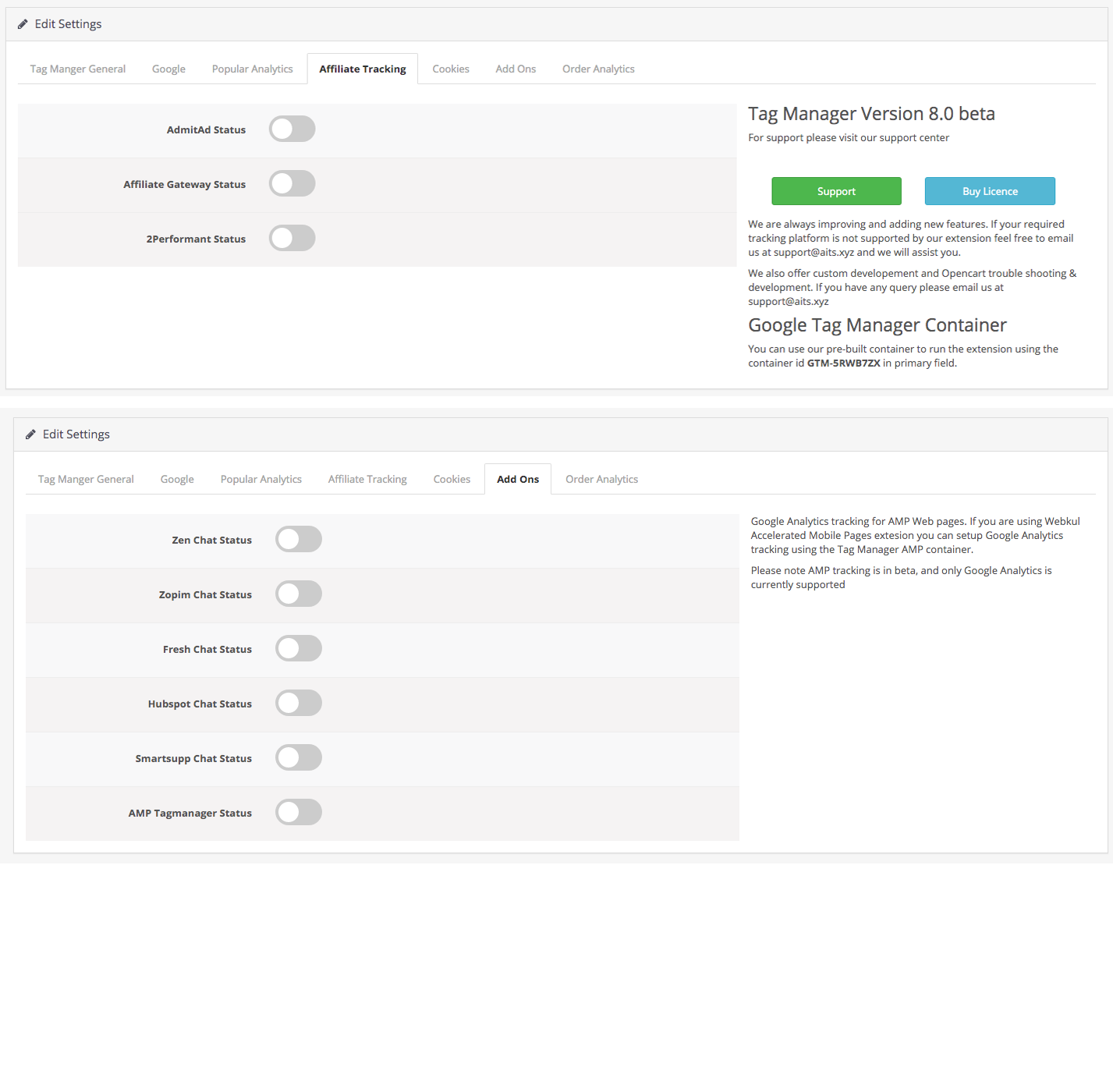This screenshot has height=1092, width=1113.
Task: Open Order Analytics tab in lower panel
Action: coord(601,479)
